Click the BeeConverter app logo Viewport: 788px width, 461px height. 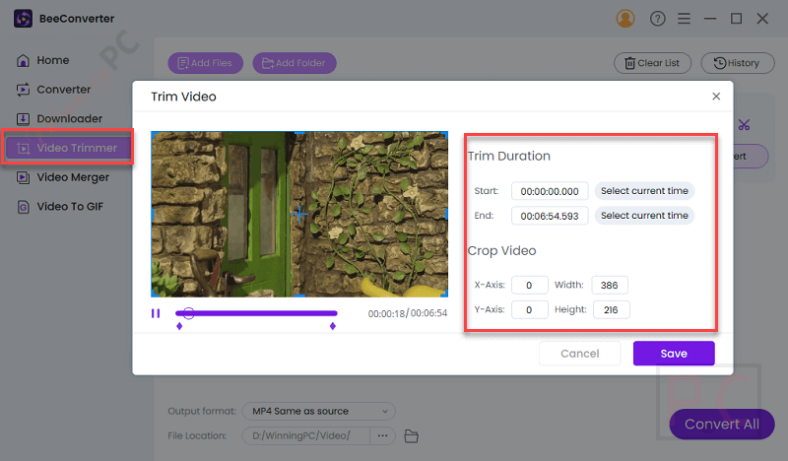(23, 19)
